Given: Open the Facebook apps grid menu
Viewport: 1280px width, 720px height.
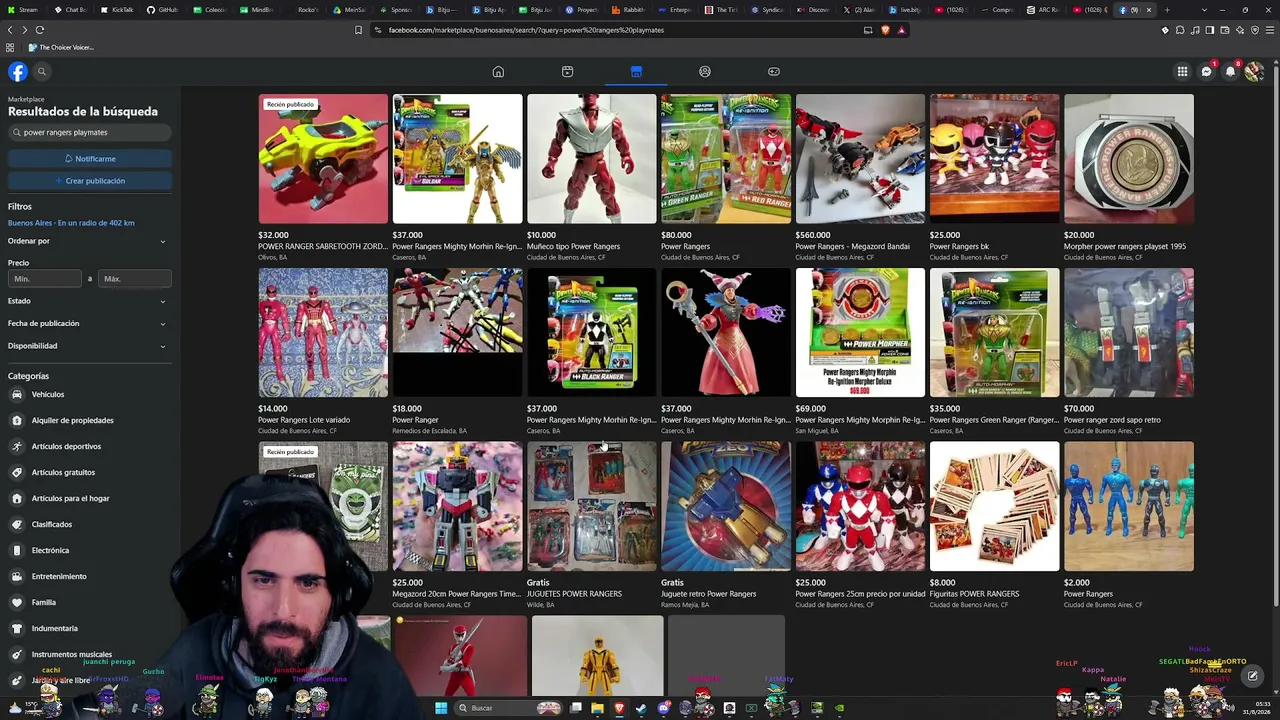Looking at the screenshot, I should [1182, 71].
